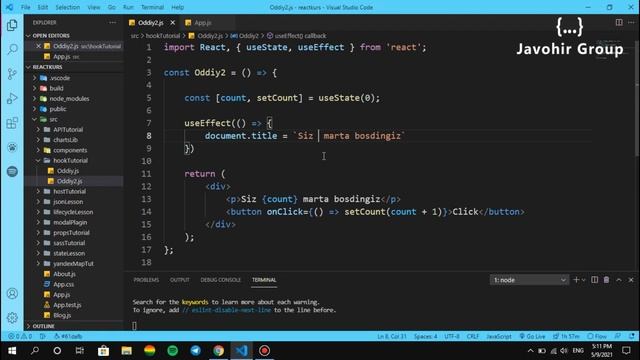
Task: Open Telegram from the taskbar
Action: [x=196, y=351]
